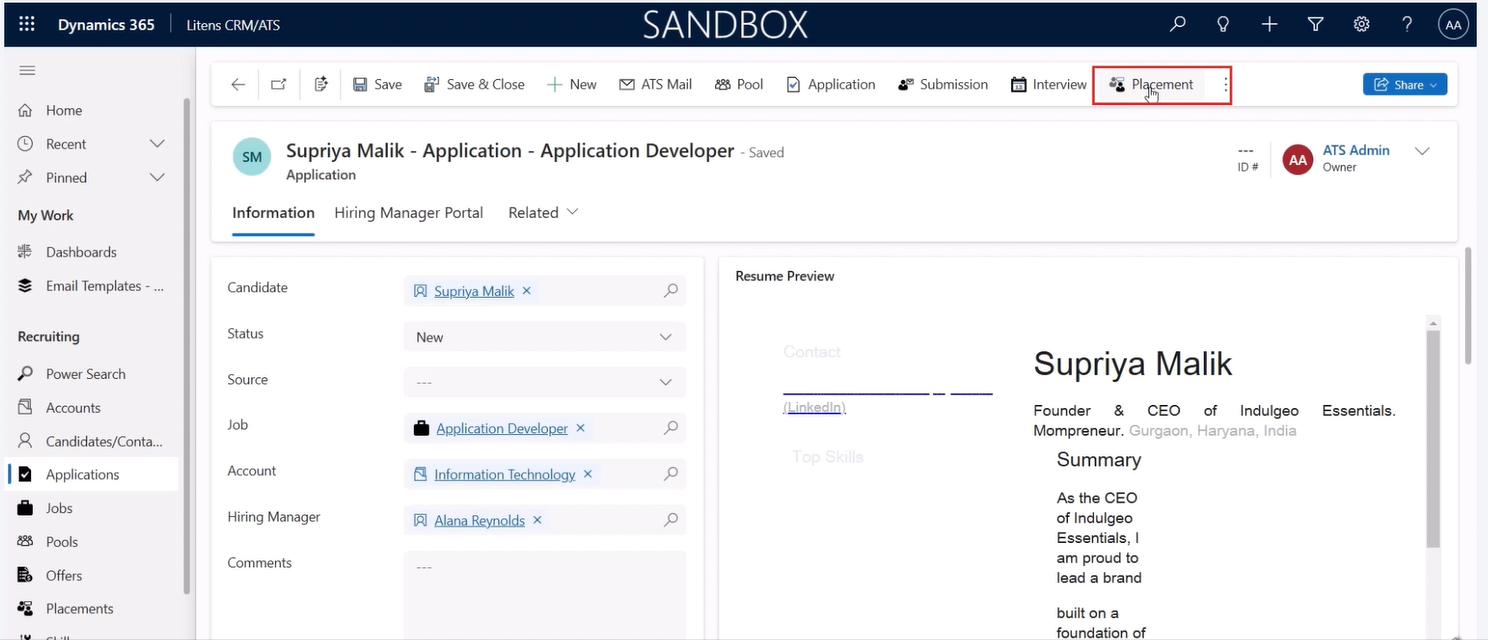Open the Information Technology account link
The height and width of the screenshot is (640, 1488).
click(505, 474)
